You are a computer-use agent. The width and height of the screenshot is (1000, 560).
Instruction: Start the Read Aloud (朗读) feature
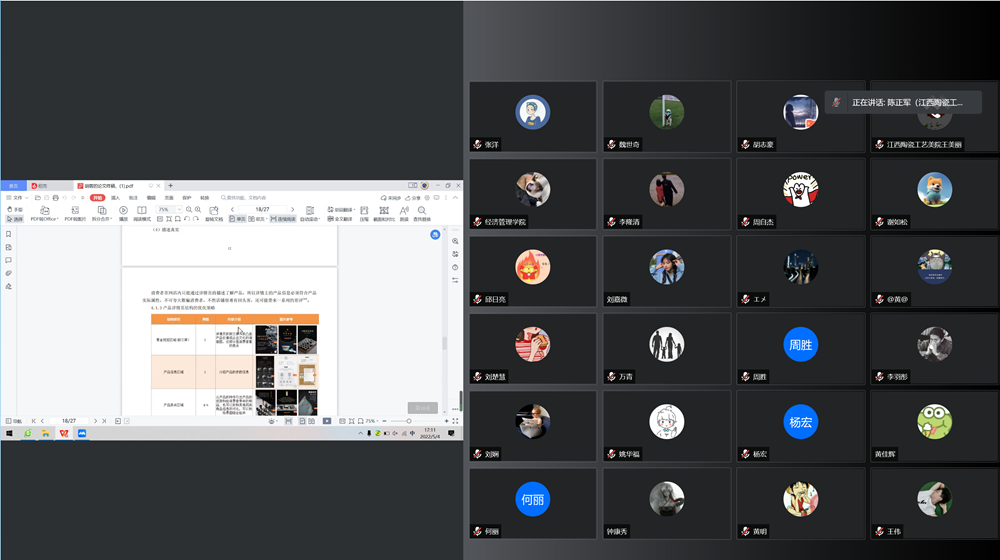[x=404, y=214]
